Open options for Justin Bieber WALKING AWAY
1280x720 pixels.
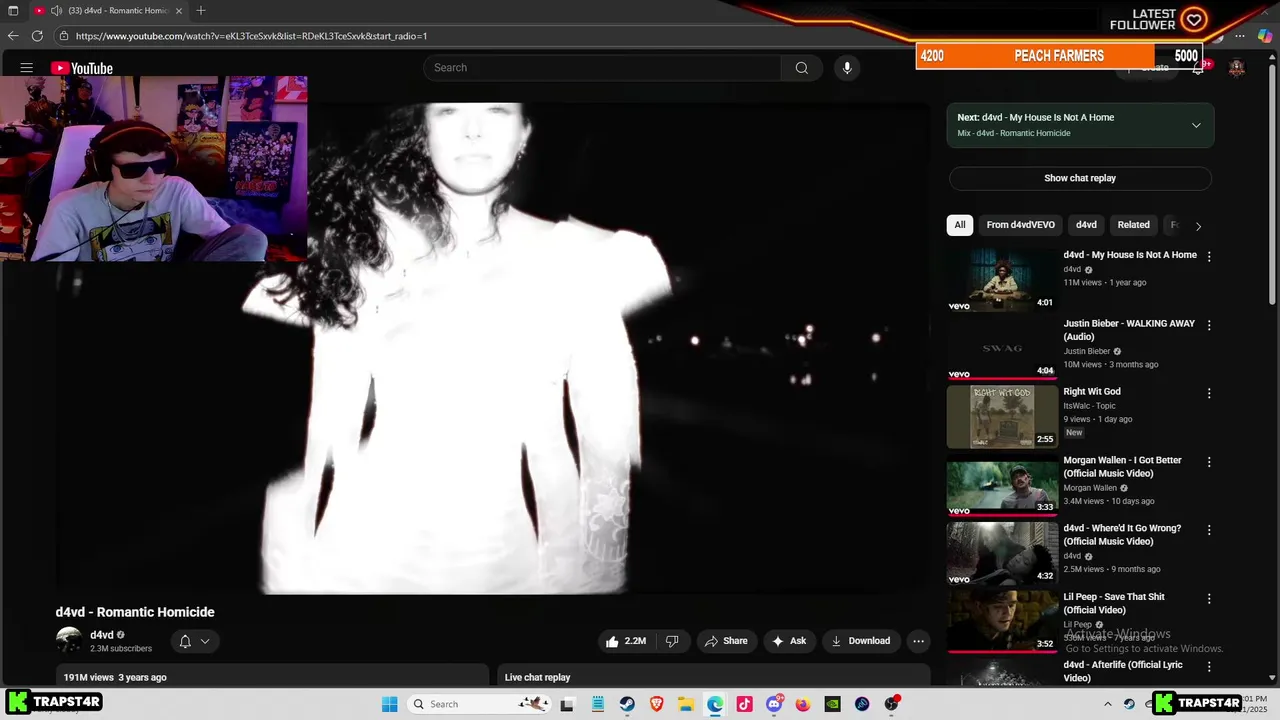point(1209,325)
